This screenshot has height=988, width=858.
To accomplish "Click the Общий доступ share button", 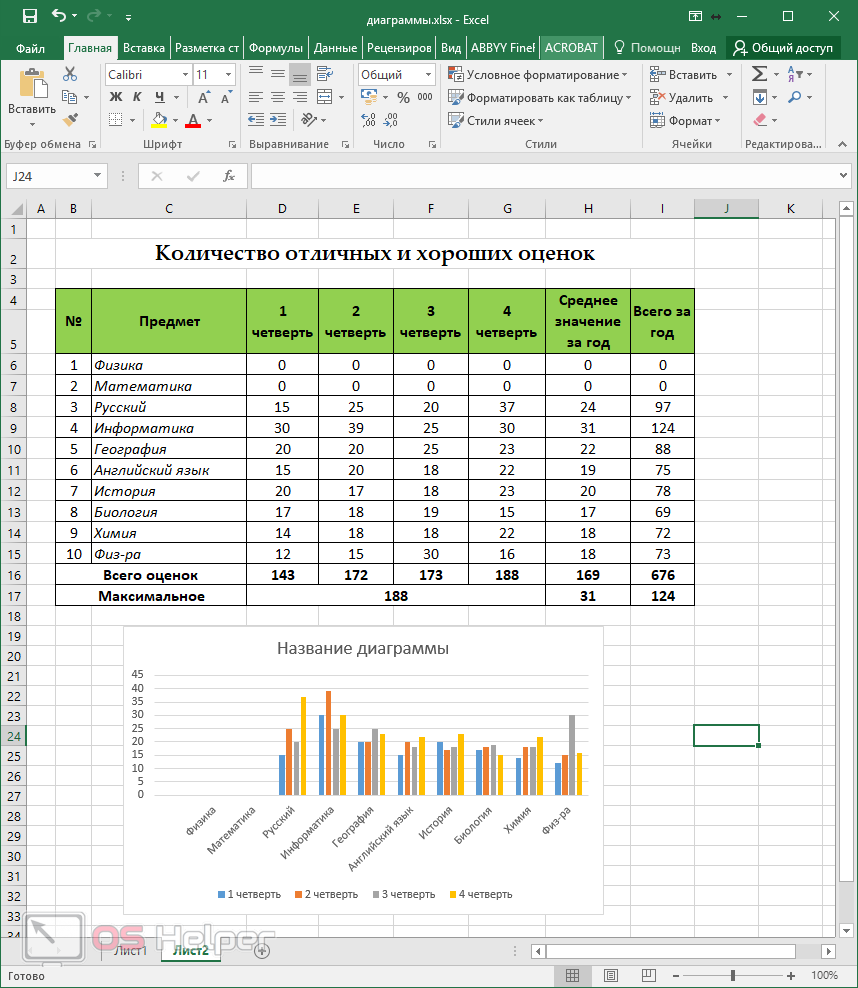I will click(782, 47).
